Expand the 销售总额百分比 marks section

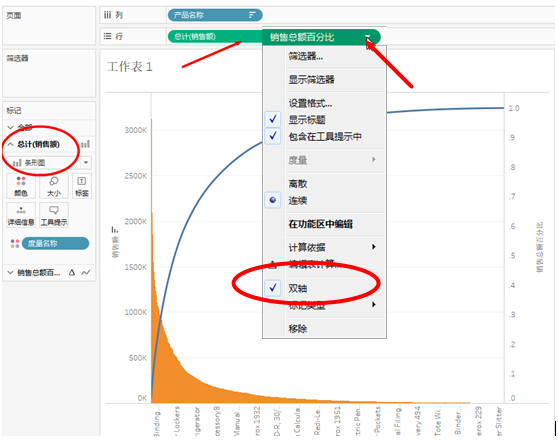coord(10,273)
